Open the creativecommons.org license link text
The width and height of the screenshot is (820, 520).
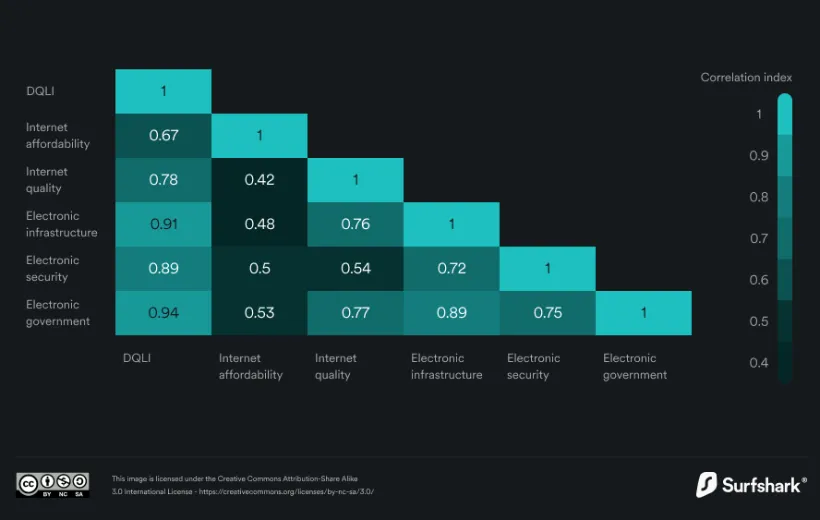tap(286, 492)
